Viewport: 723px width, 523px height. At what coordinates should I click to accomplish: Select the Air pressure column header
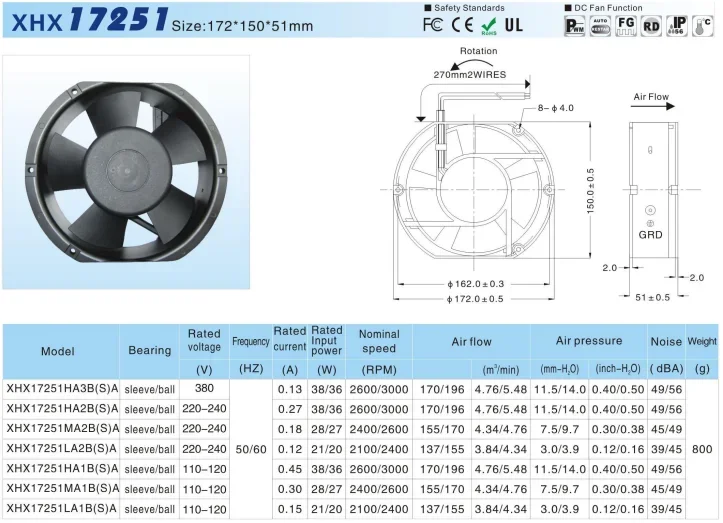click(x=589, y=341)
